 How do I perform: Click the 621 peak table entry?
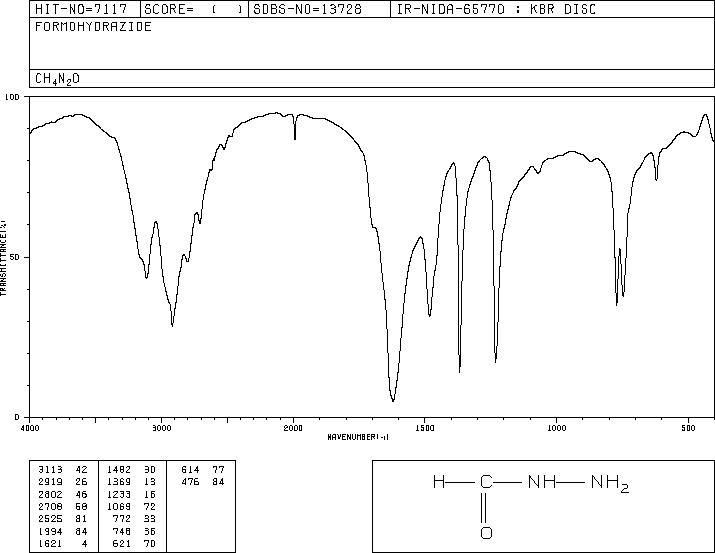(x=135, y=544)
